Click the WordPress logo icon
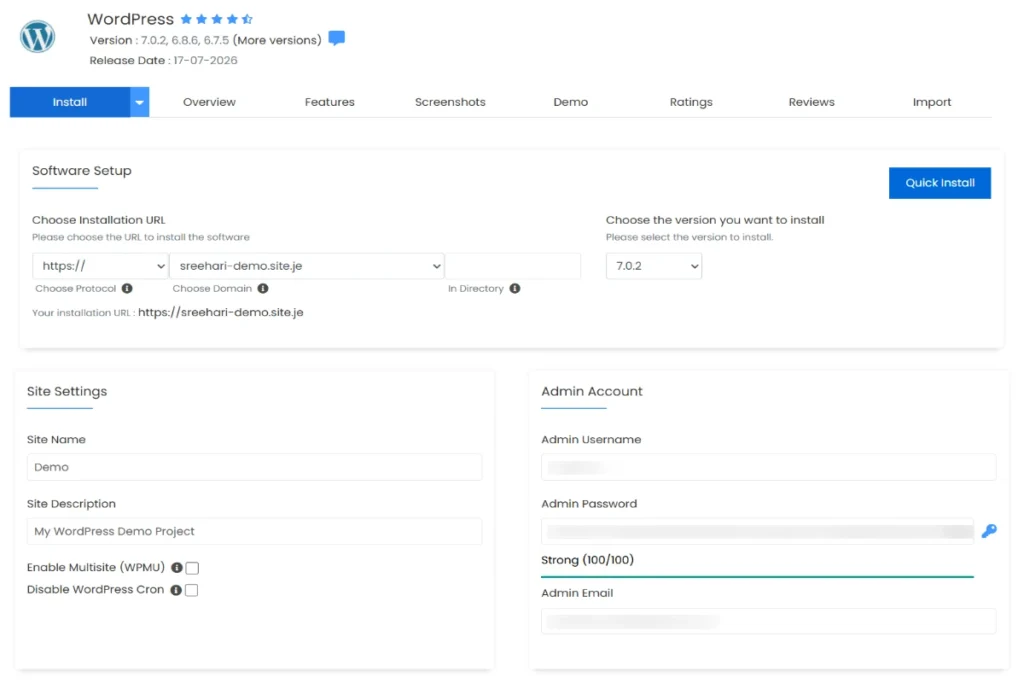The width and height of the screenshot is (1024, 683). (37, 37)
